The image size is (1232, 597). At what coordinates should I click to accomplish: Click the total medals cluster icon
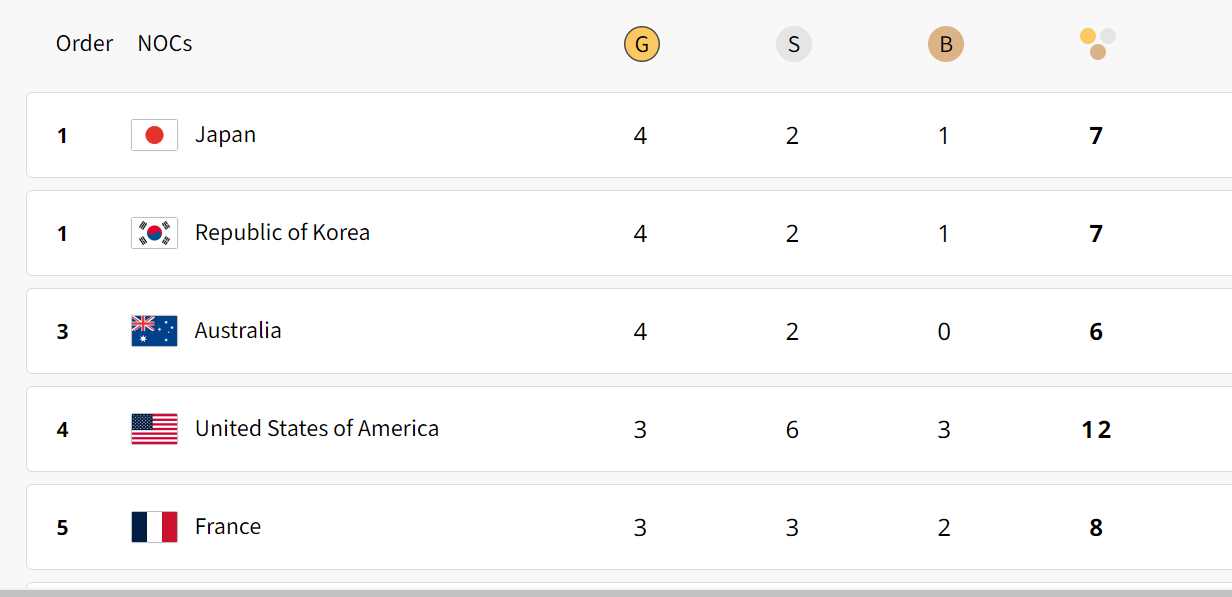pyautogui.click(x=1097, y=44)
